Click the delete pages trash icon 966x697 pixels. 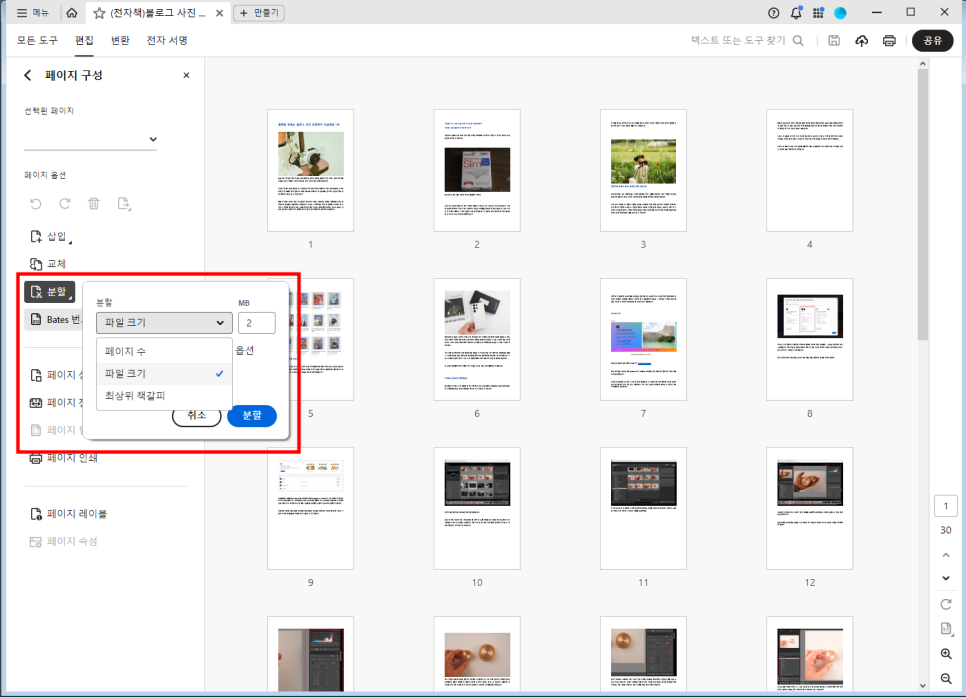[x=94, y=203]
